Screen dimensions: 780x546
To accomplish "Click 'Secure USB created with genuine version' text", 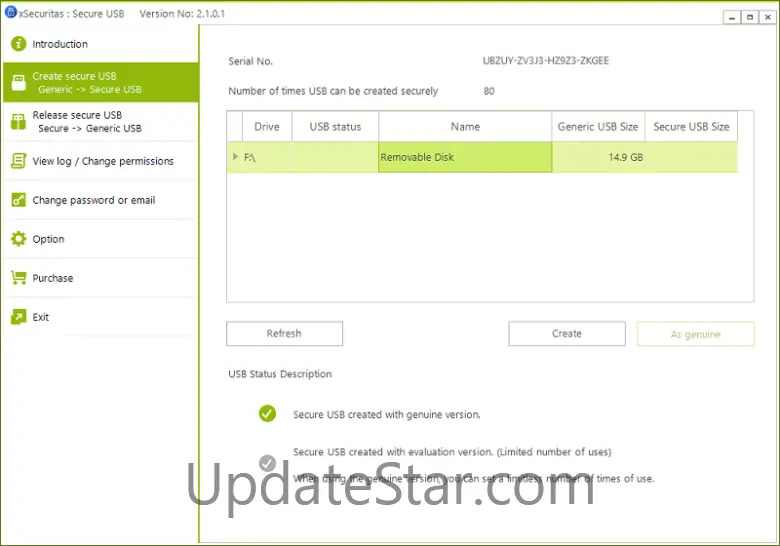I will click(387, 414).
